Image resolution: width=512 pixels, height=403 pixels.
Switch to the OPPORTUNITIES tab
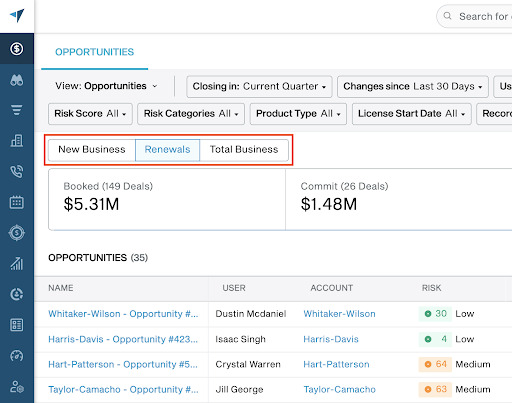(x=95, y=52)
